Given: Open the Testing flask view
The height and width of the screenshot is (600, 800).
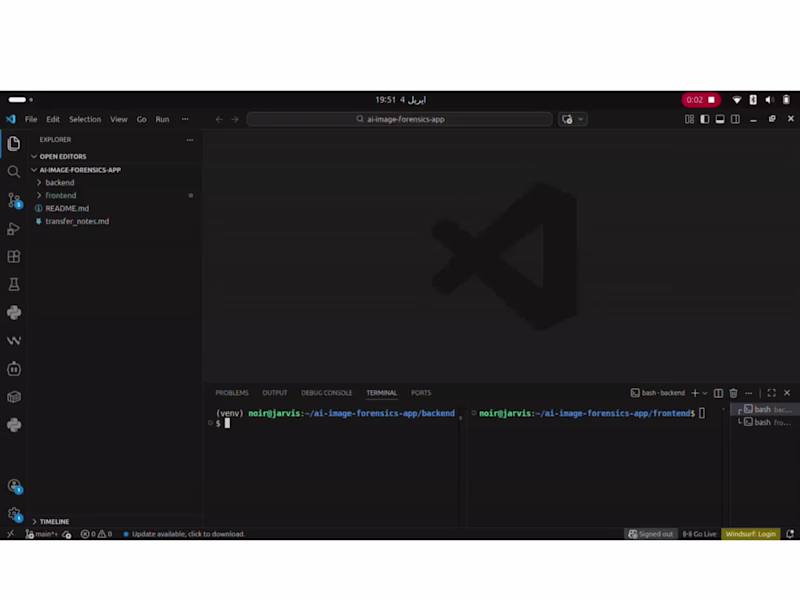Looking at the screenshot, I should tap(14, 284).
